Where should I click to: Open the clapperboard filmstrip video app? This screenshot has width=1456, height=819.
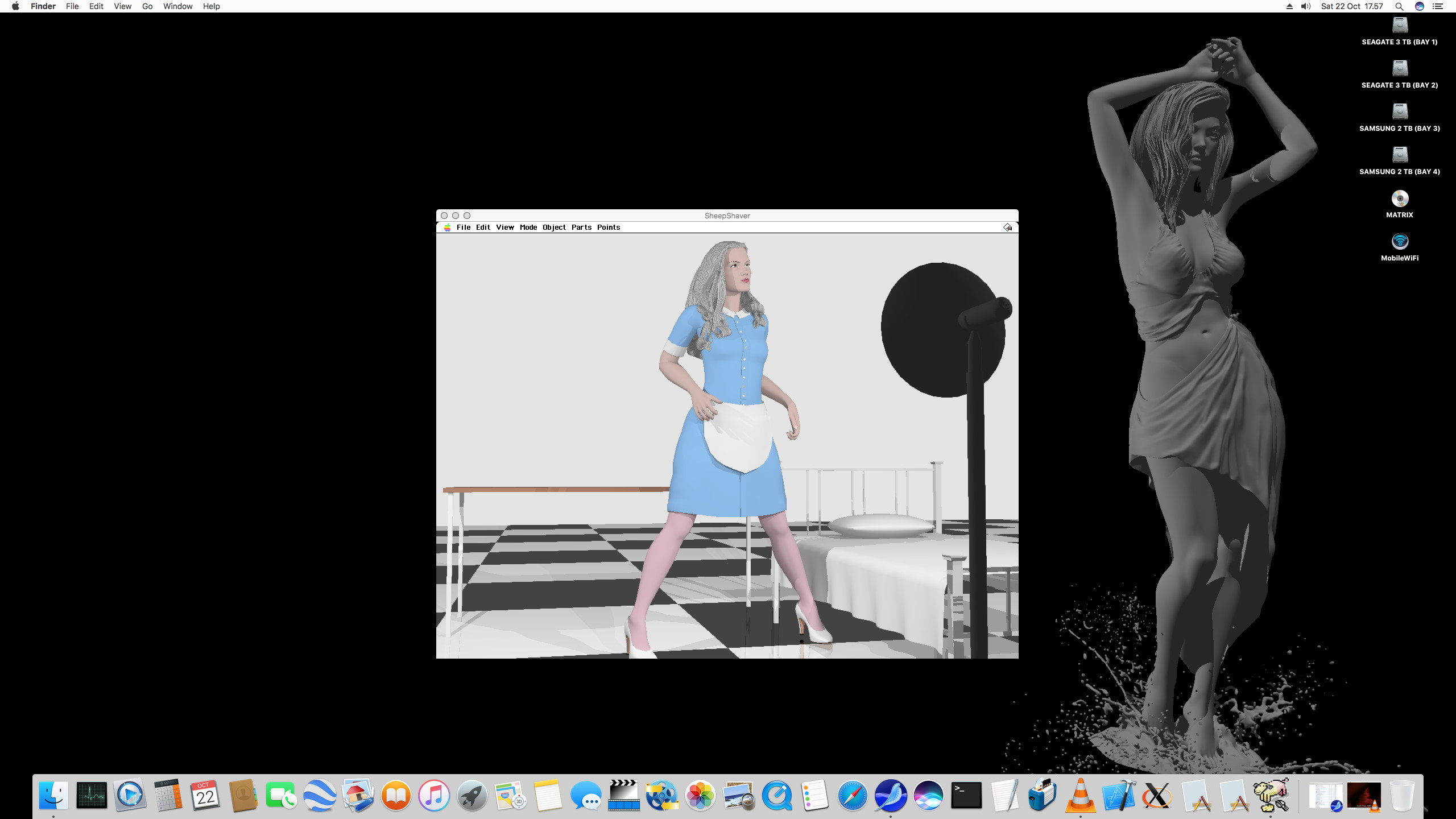click(624, 795)
